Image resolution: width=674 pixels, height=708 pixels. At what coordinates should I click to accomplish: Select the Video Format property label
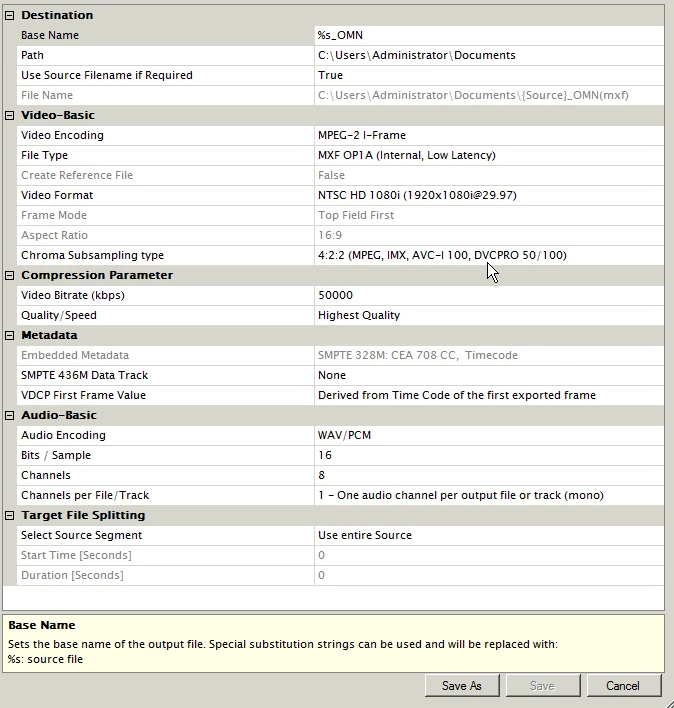click(x=57, y=195)
